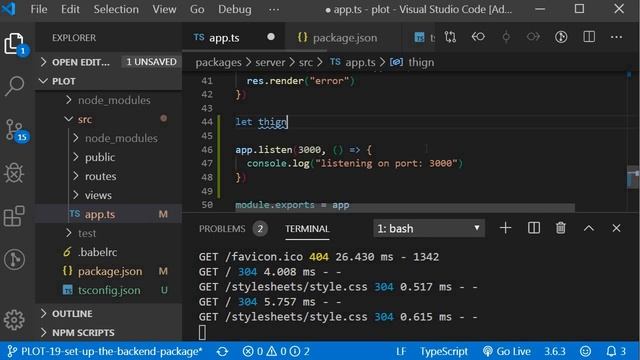The image size is (640, 360).
Task: Open the Go menu
Action: pos(197,9)
